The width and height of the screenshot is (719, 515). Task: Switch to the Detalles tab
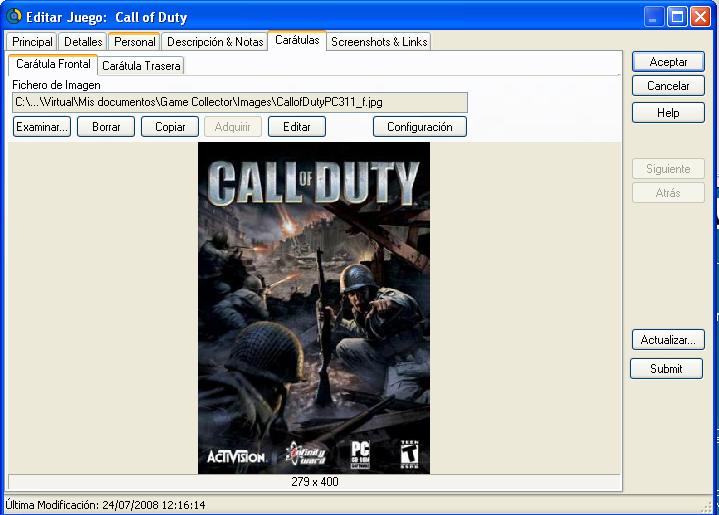pos(83,42)
